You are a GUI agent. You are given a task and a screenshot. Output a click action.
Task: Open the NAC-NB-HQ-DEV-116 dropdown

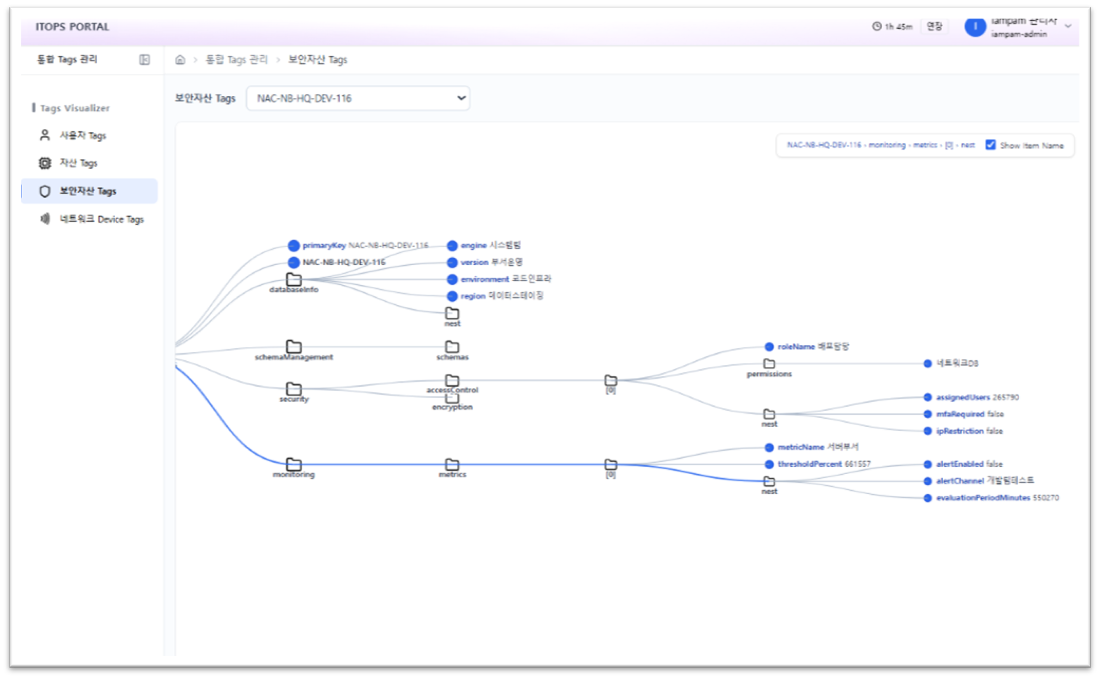point(358,98)
